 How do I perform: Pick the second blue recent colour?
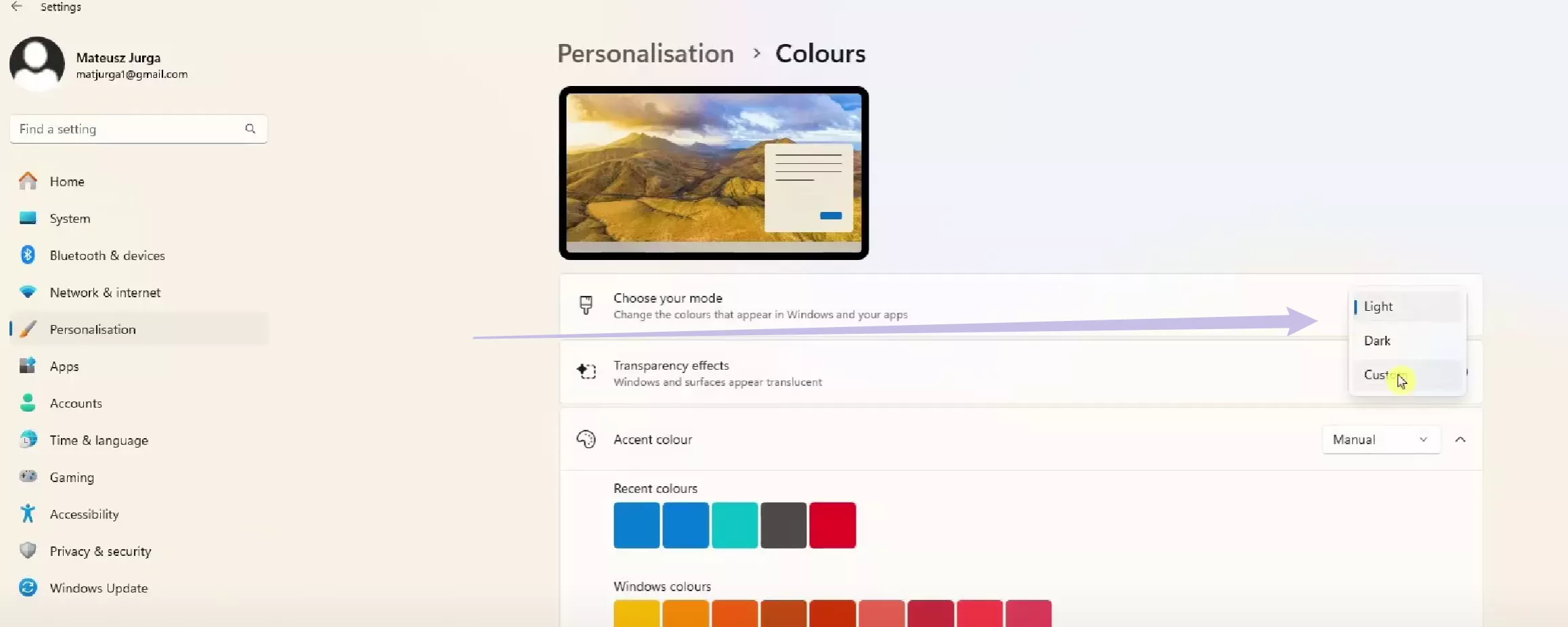(x=686, y=525)
